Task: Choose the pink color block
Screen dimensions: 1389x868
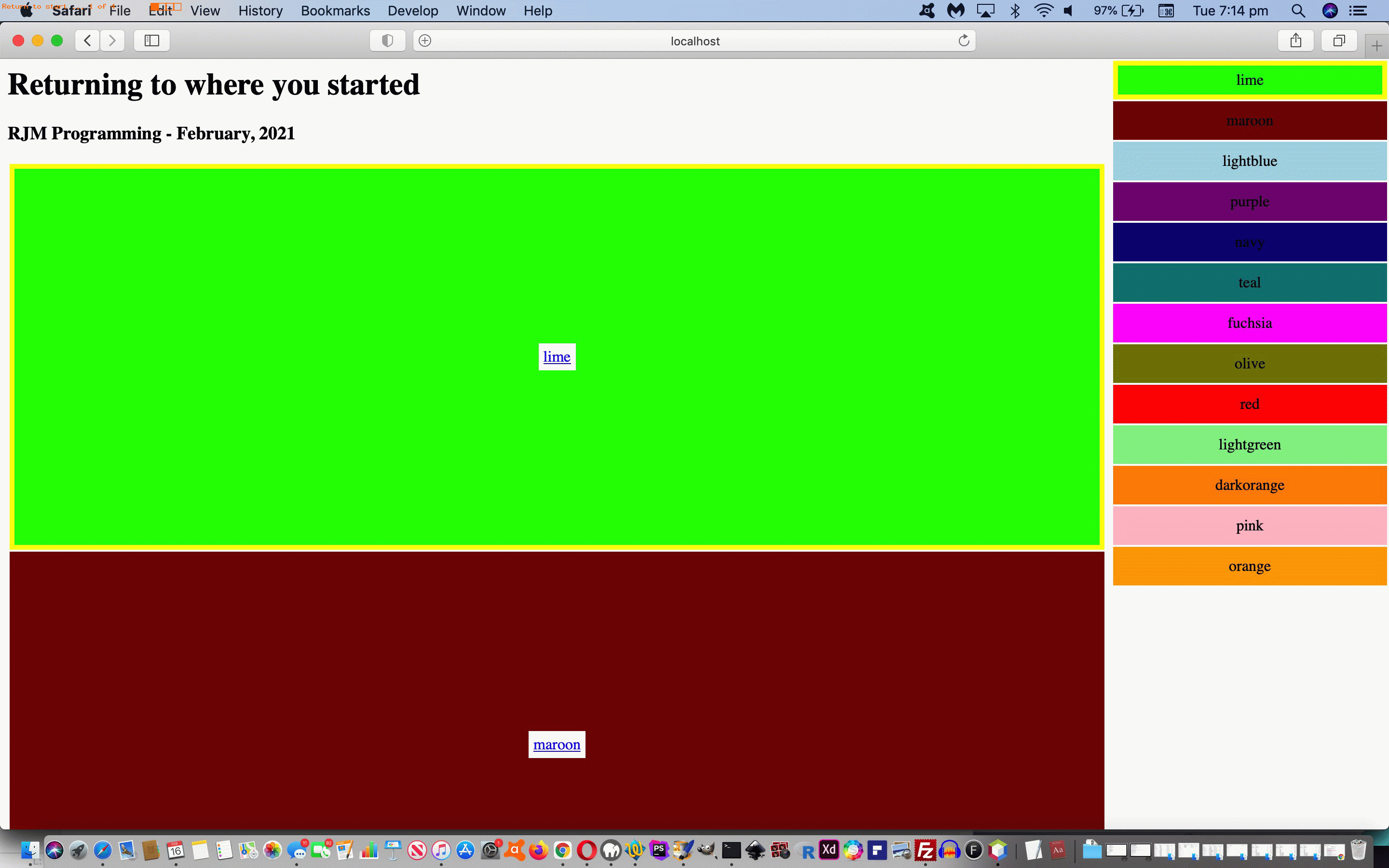Action: tap(1250, 525)
